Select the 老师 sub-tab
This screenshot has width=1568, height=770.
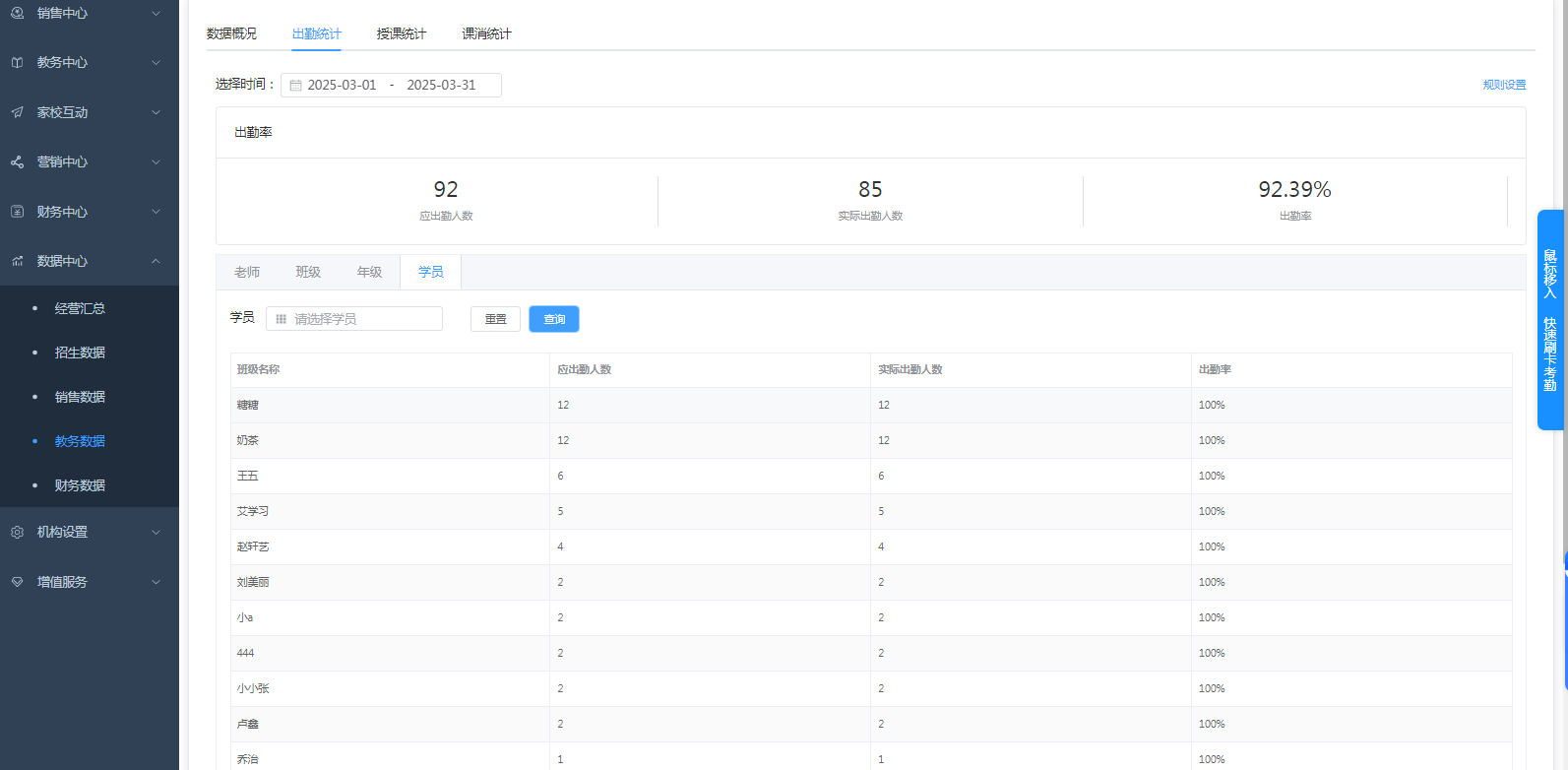click(247, 272)
